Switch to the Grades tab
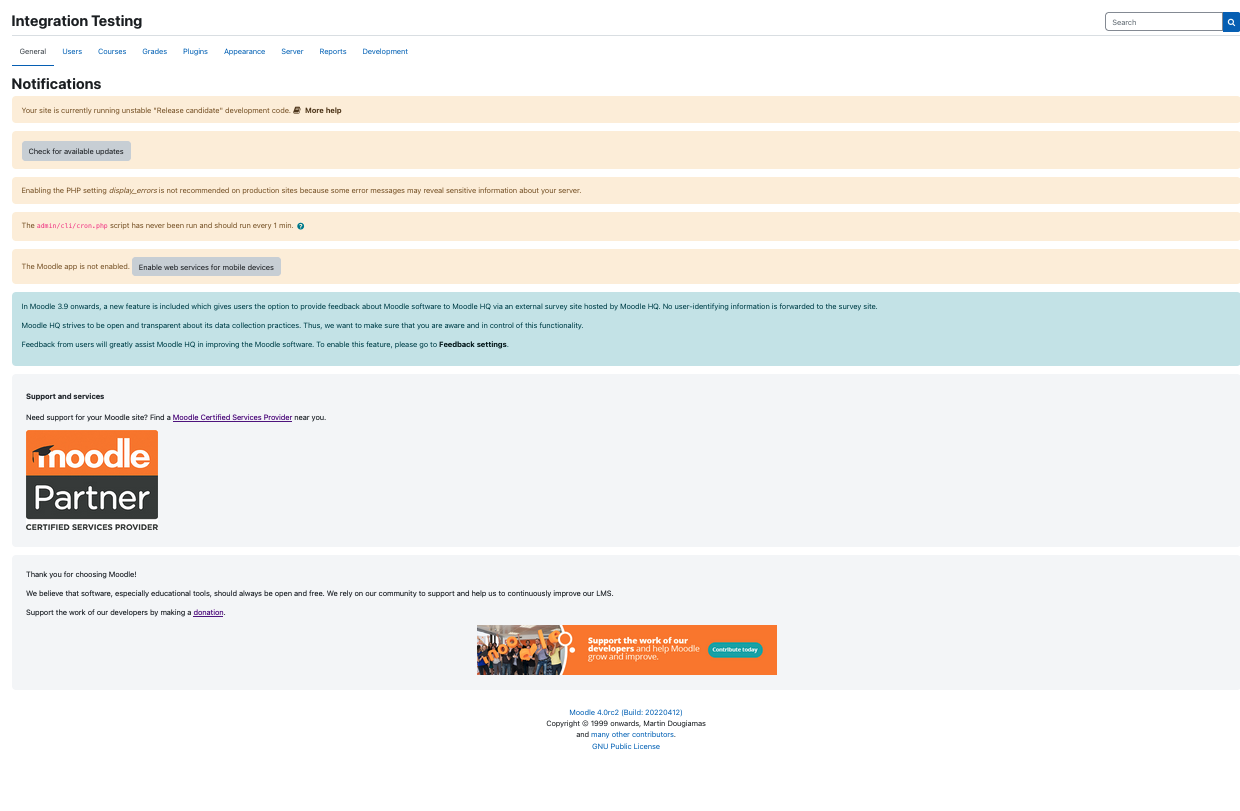The image size is (1240, 811). [x=155, y=51]
